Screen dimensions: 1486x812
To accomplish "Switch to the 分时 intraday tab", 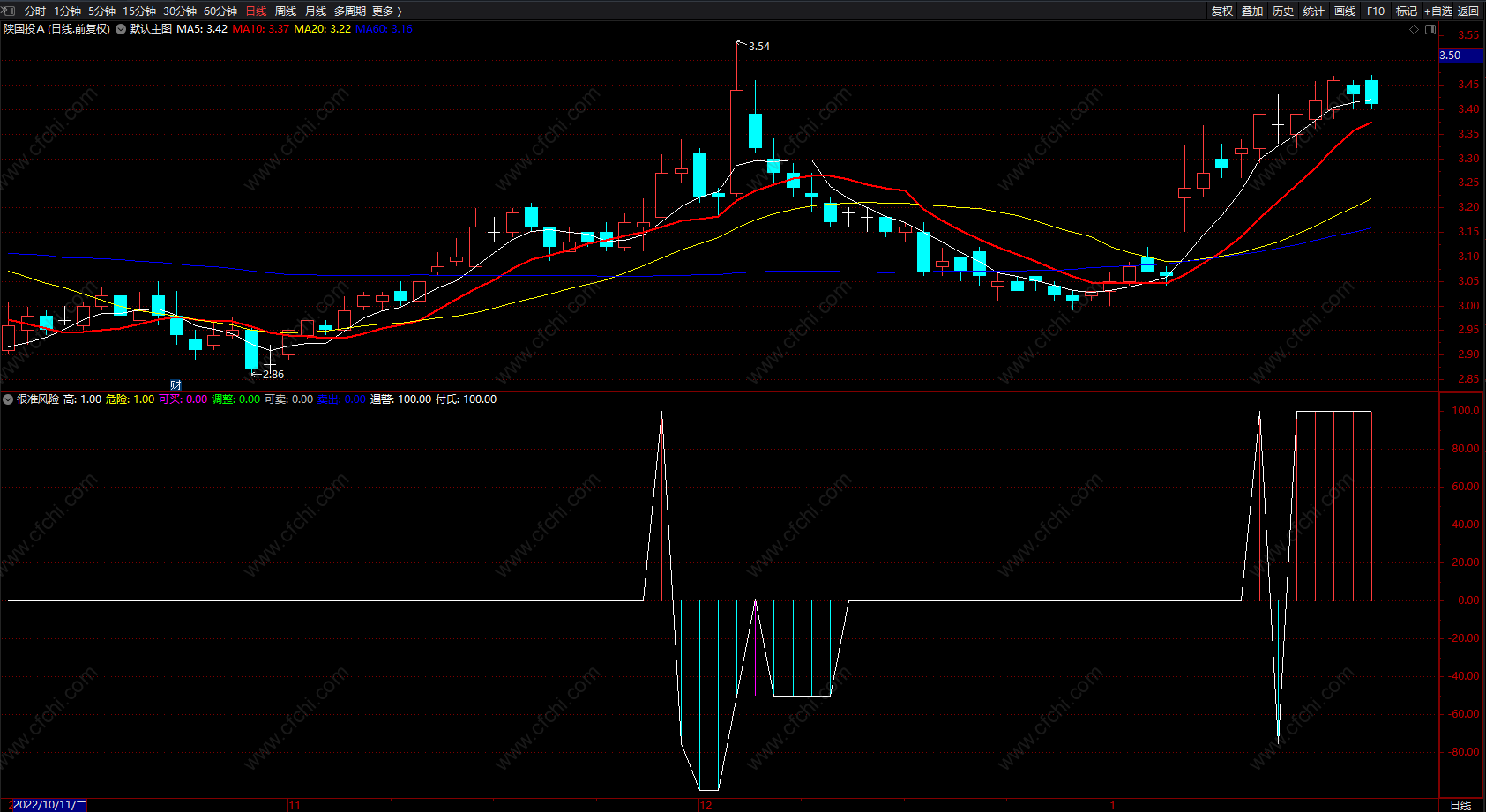I will (35, 11).
